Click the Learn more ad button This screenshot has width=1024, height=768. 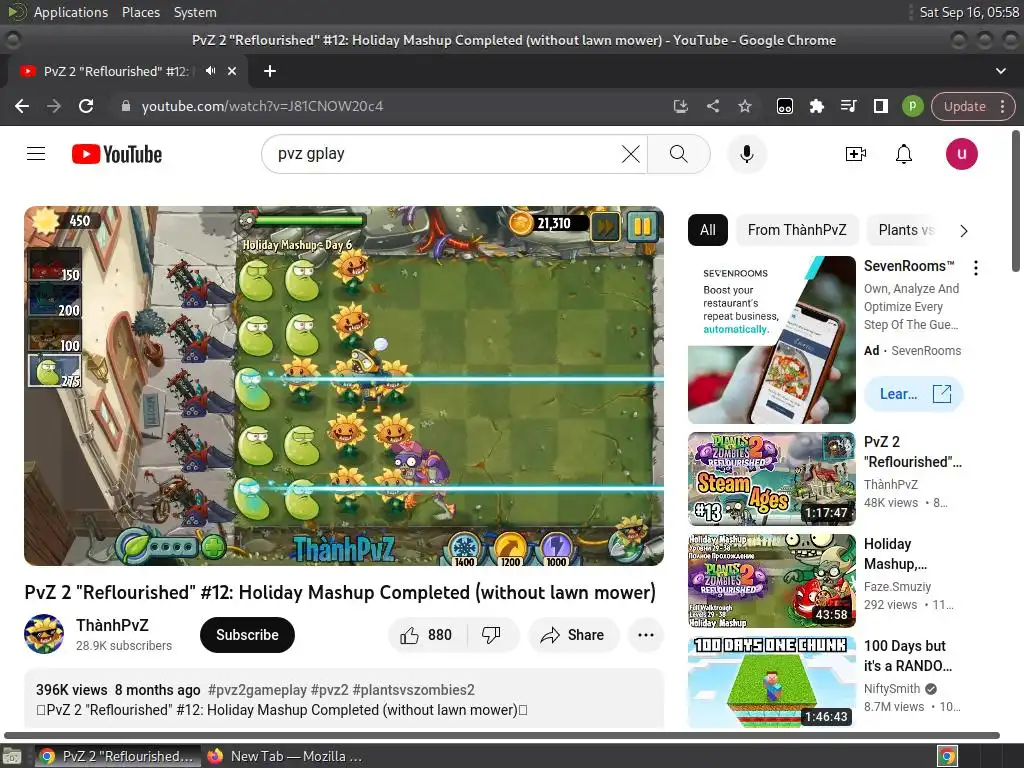914,394
